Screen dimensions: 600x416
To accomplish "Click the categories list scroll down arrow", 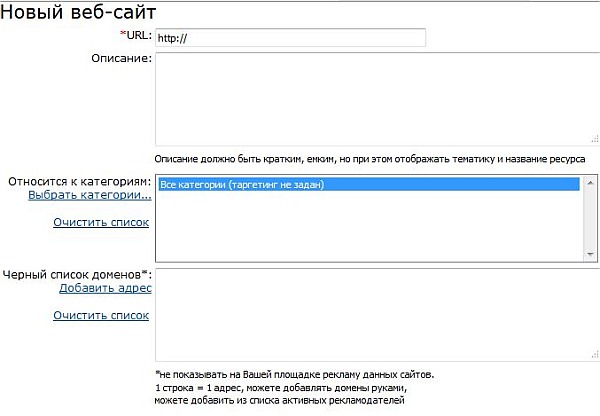I will point(591,255).
